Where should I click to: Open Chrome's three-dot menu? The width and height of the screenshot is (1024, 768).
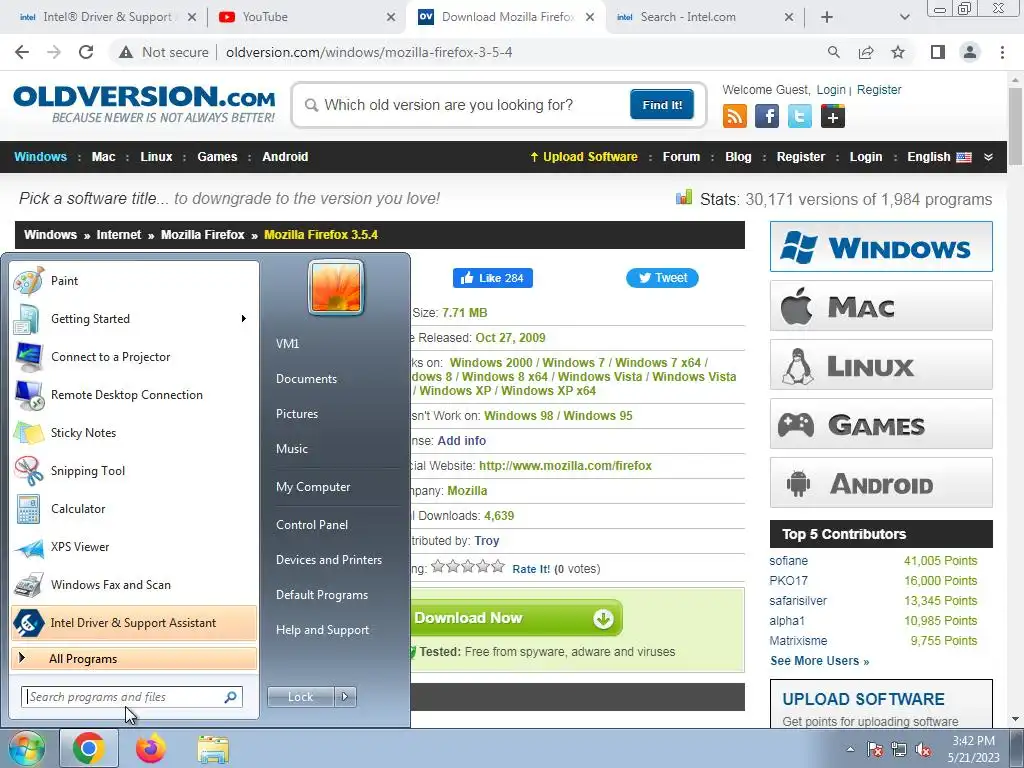[x=1002, y=52]
